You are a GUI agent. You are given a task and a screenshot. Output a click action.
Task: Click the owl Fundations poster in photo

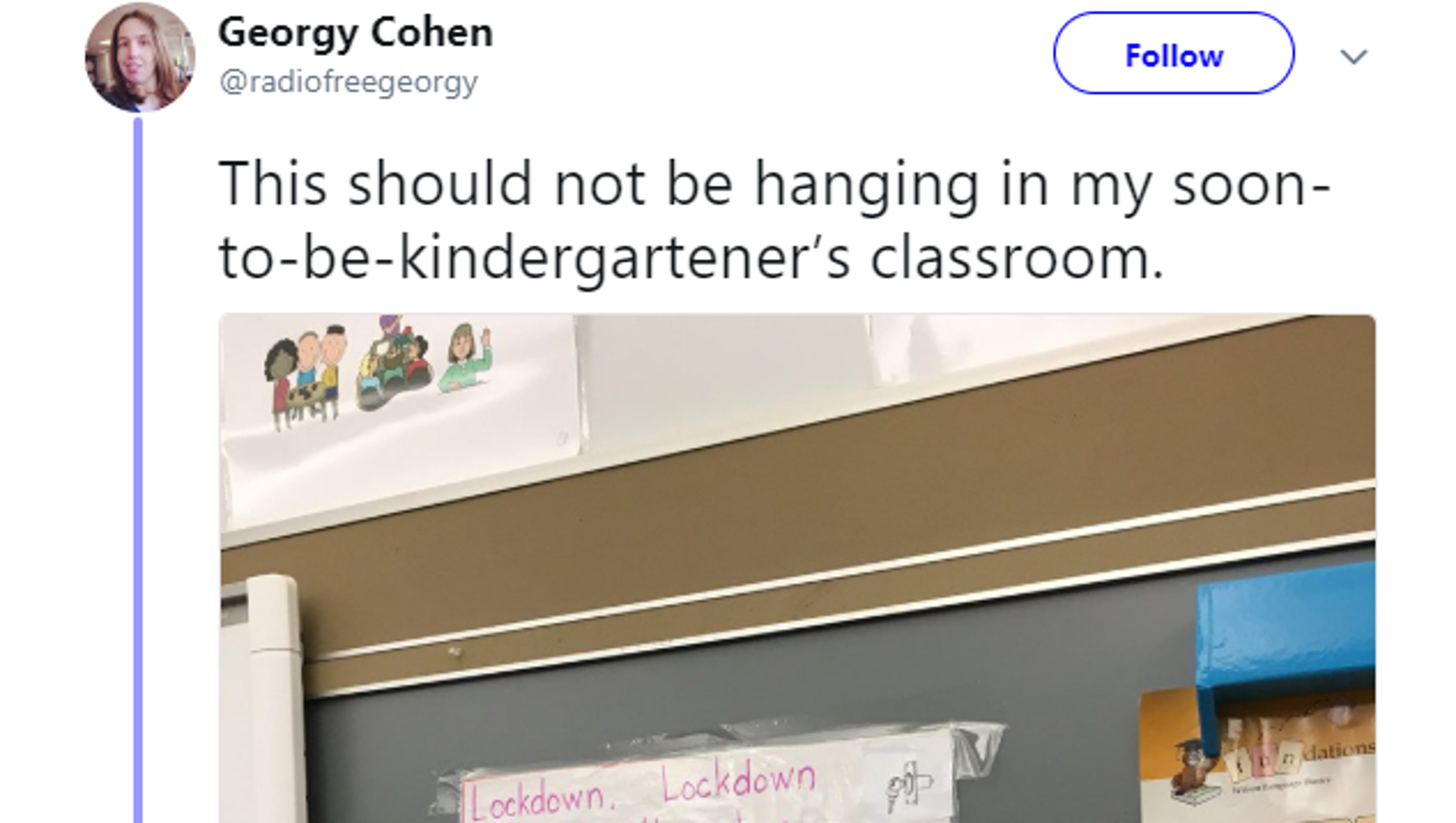1258,755
